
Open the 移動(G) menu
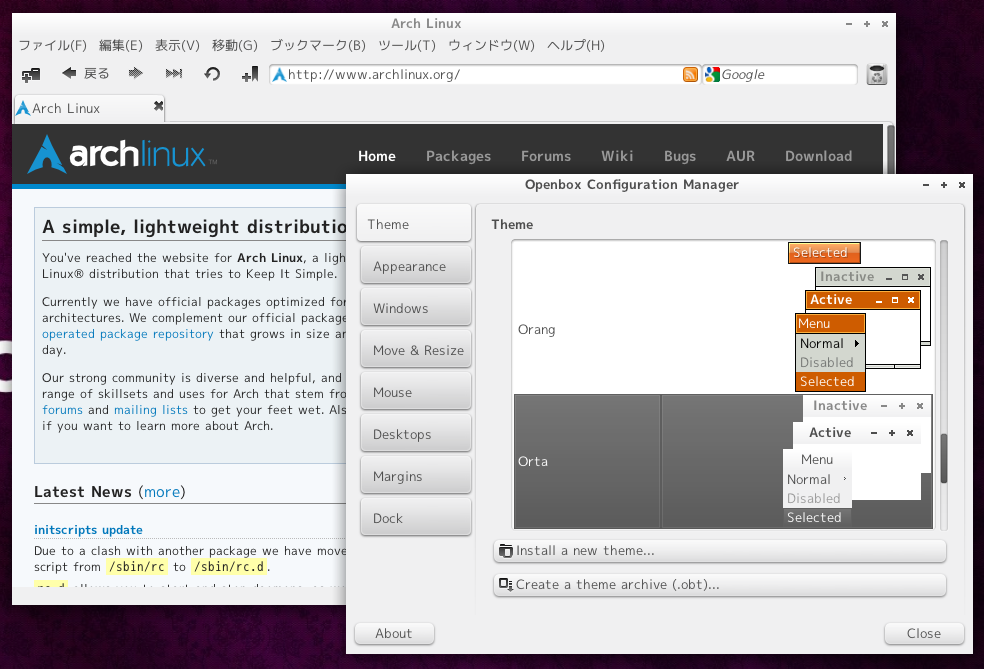[x=235, y=45]
